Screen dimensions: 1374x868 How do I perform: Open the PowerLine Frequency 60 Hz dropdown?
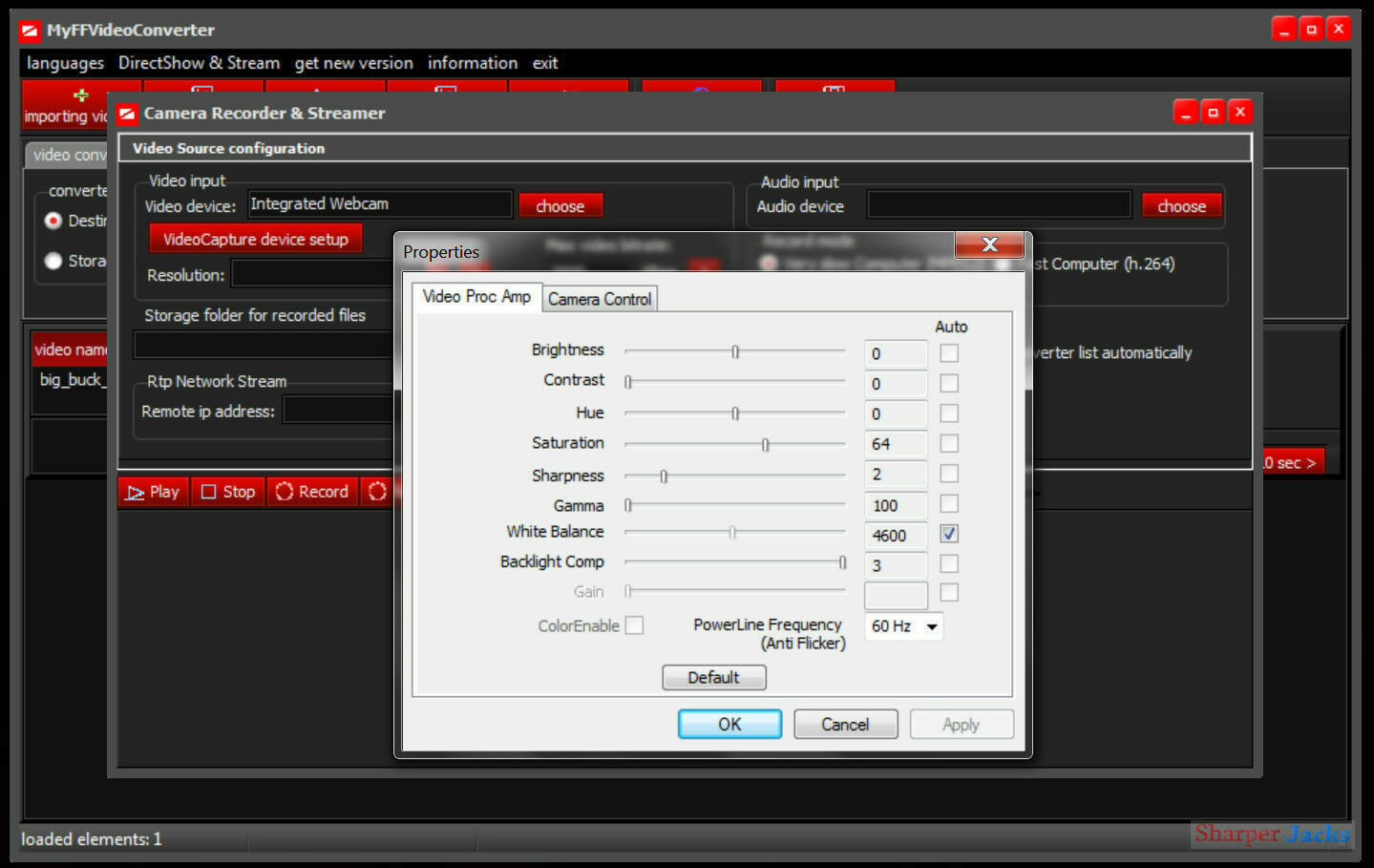click(903, 626)
